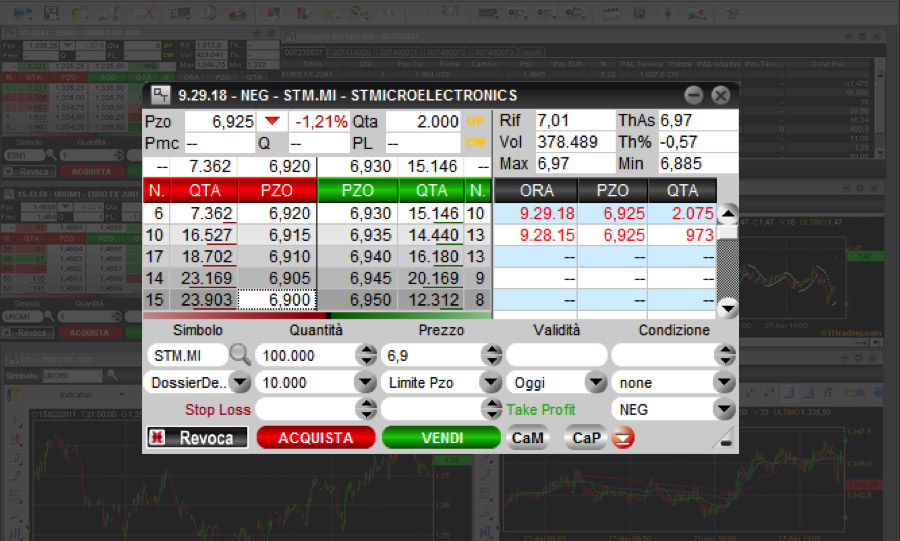Image resolution: width=900 pixels, height=541 pixels.
Task: Toggle the OP indicator next to Qta
Action: pyautogui.click(x=475, y=121)
